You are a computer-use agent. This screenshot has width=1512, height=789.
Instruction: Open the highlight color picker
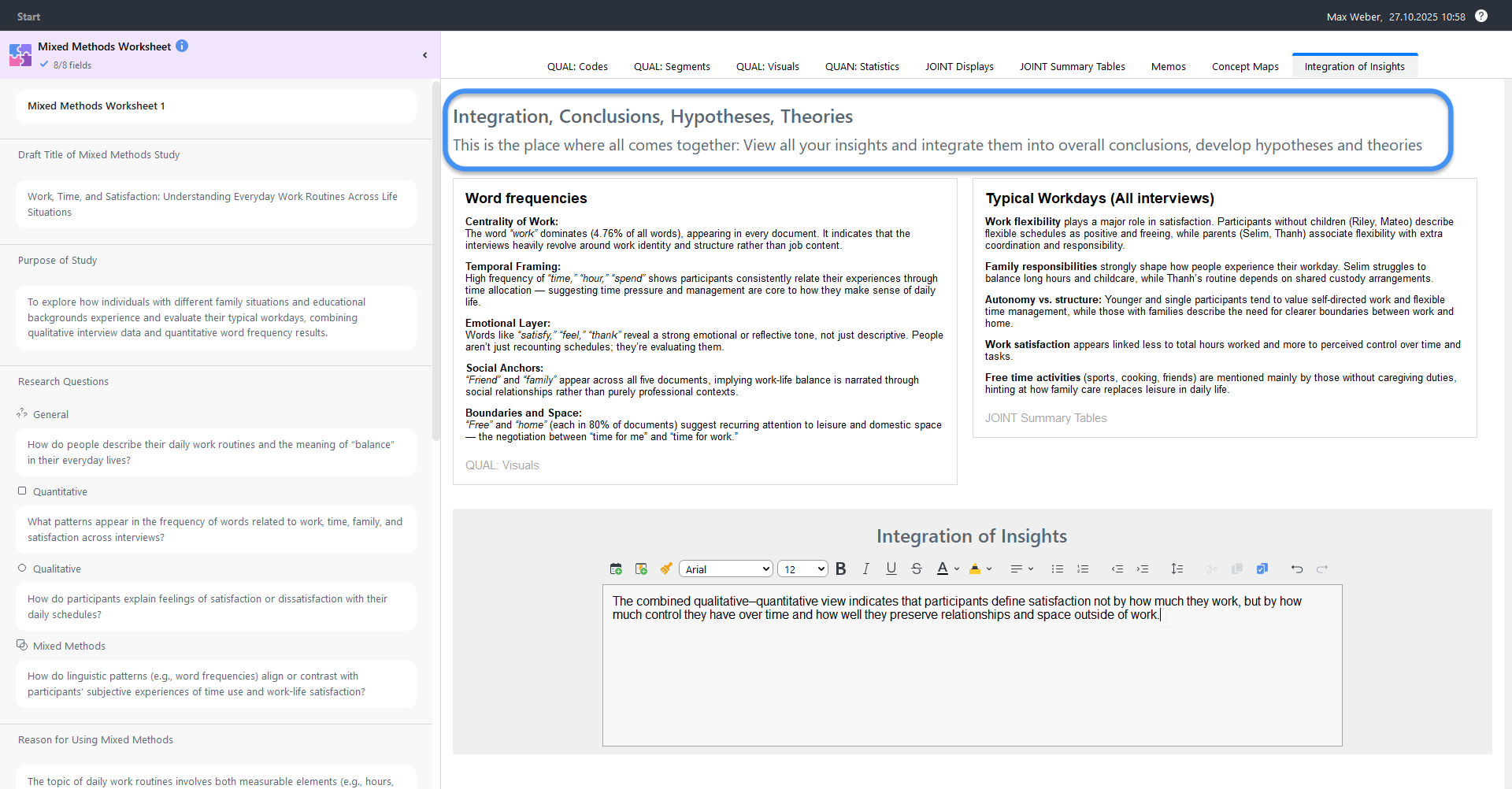(x=980, y=569)
